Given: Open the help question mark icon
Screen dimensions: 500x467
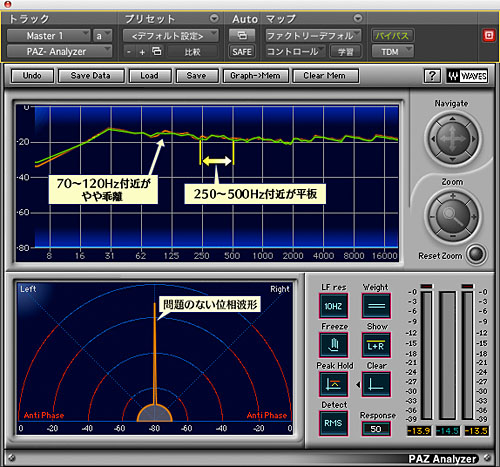Looking at the screenshot, I should (x=432, y=76).
